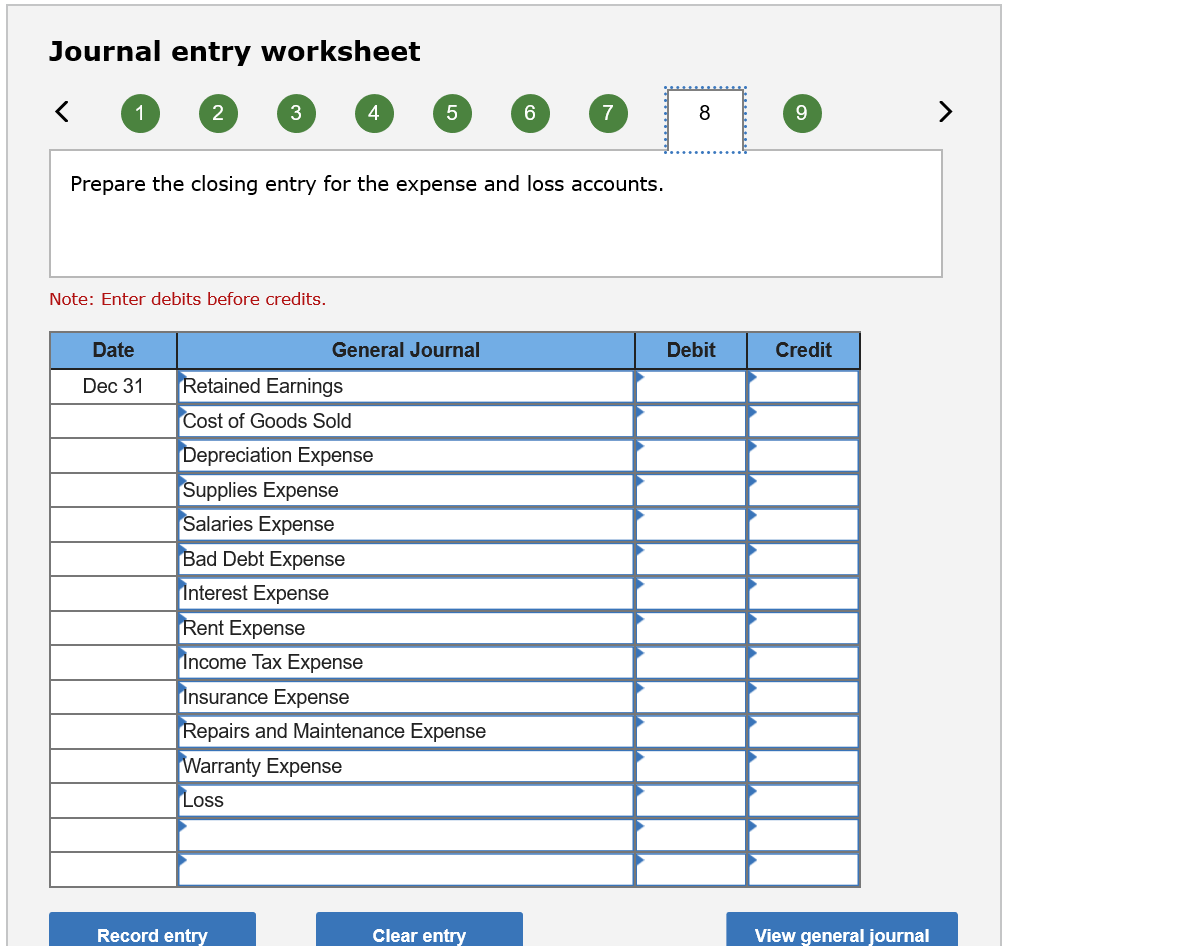The height and width of the screenshot is (949, 1185).
Task: Click the Debit field for Loss
Action: tap(691, 800)
